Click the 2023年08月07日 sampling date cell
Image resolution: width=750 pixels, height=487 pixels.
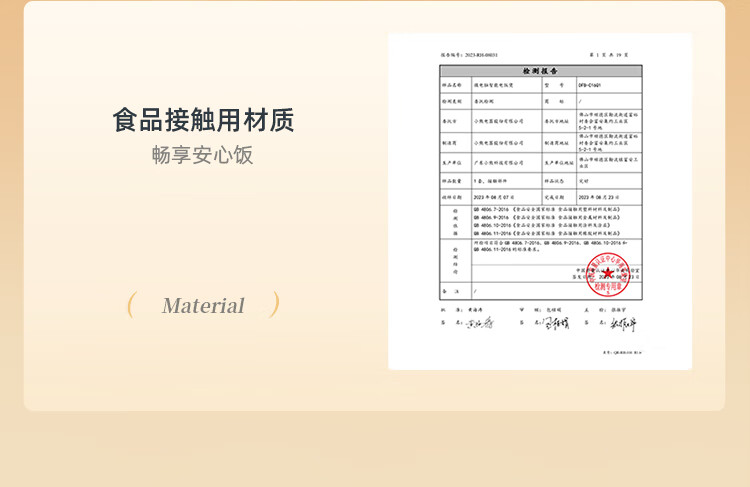click(494, 197)
